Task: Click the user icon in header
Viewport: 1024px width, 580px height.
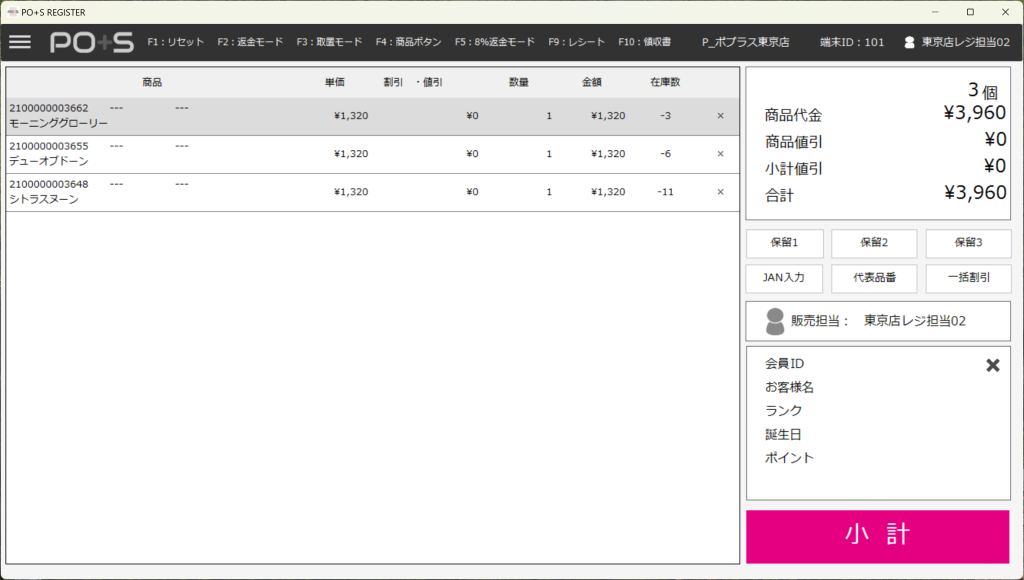Action: 909,43
